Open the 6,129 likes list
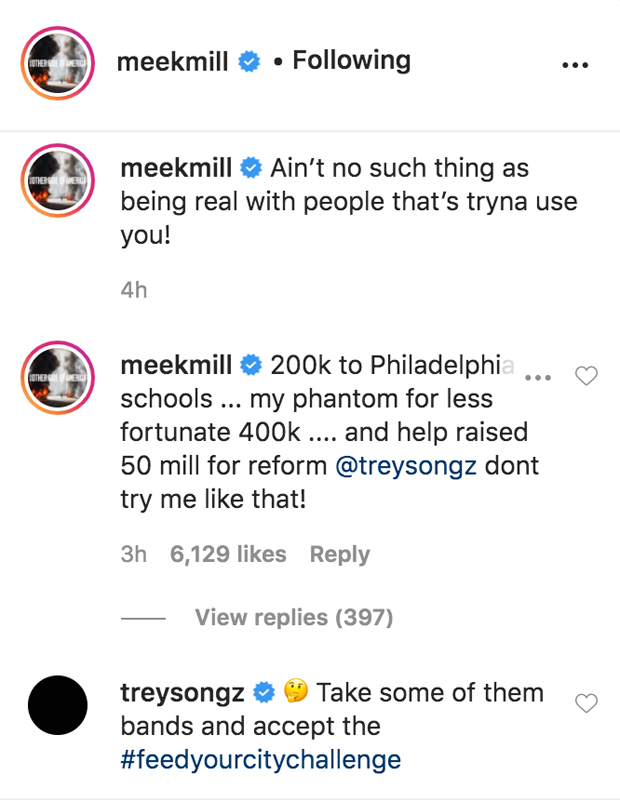 coord(228,554)
